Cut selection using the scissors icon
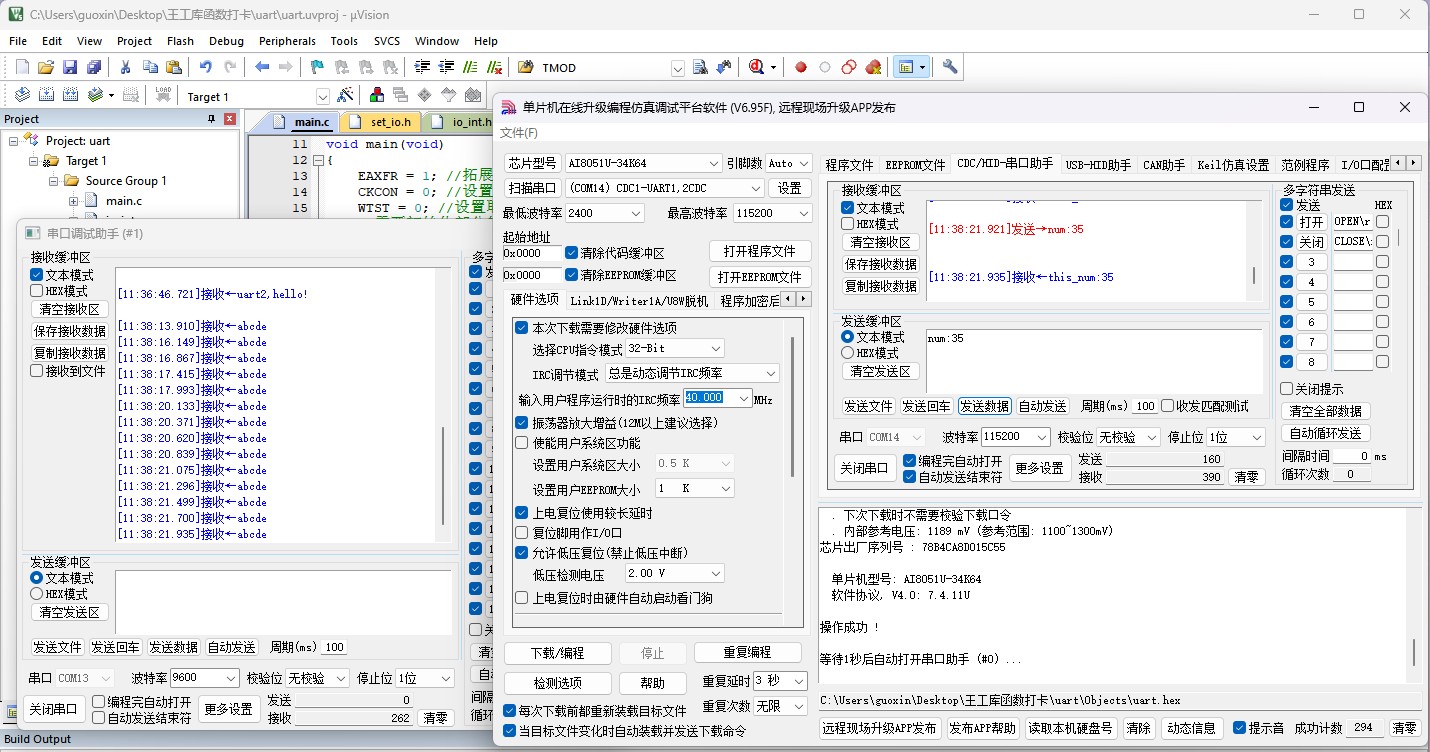Viewport: 1430px width, 752px height. [x=126, y=67]
